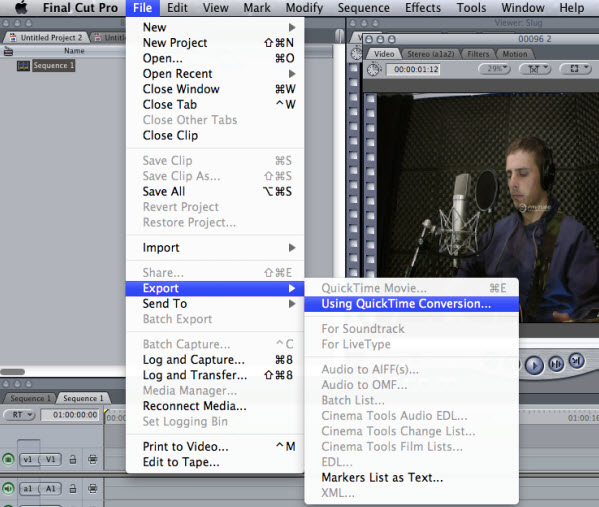This screenshot has width=599, height=507.
Task: Select the highlighted Export menu item
Action: (x=215, y=288)
